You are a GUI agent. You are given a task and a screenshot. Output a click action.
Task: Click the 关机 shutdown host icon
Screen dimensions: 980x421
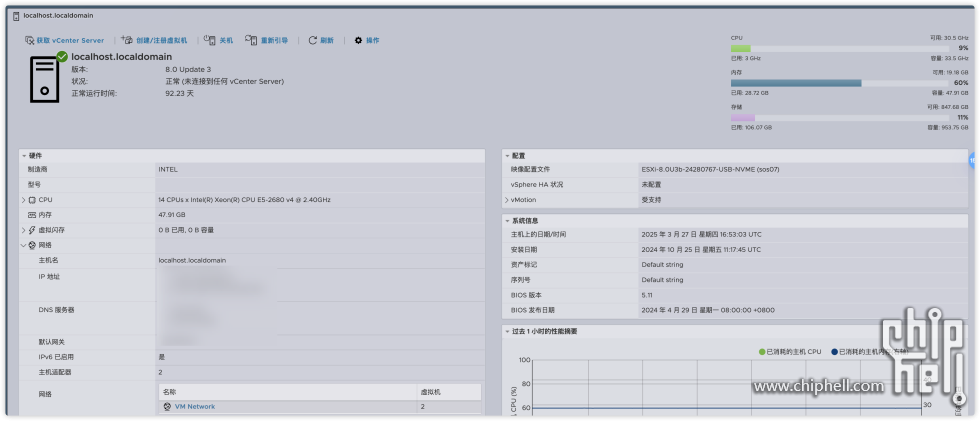(210, 41)
